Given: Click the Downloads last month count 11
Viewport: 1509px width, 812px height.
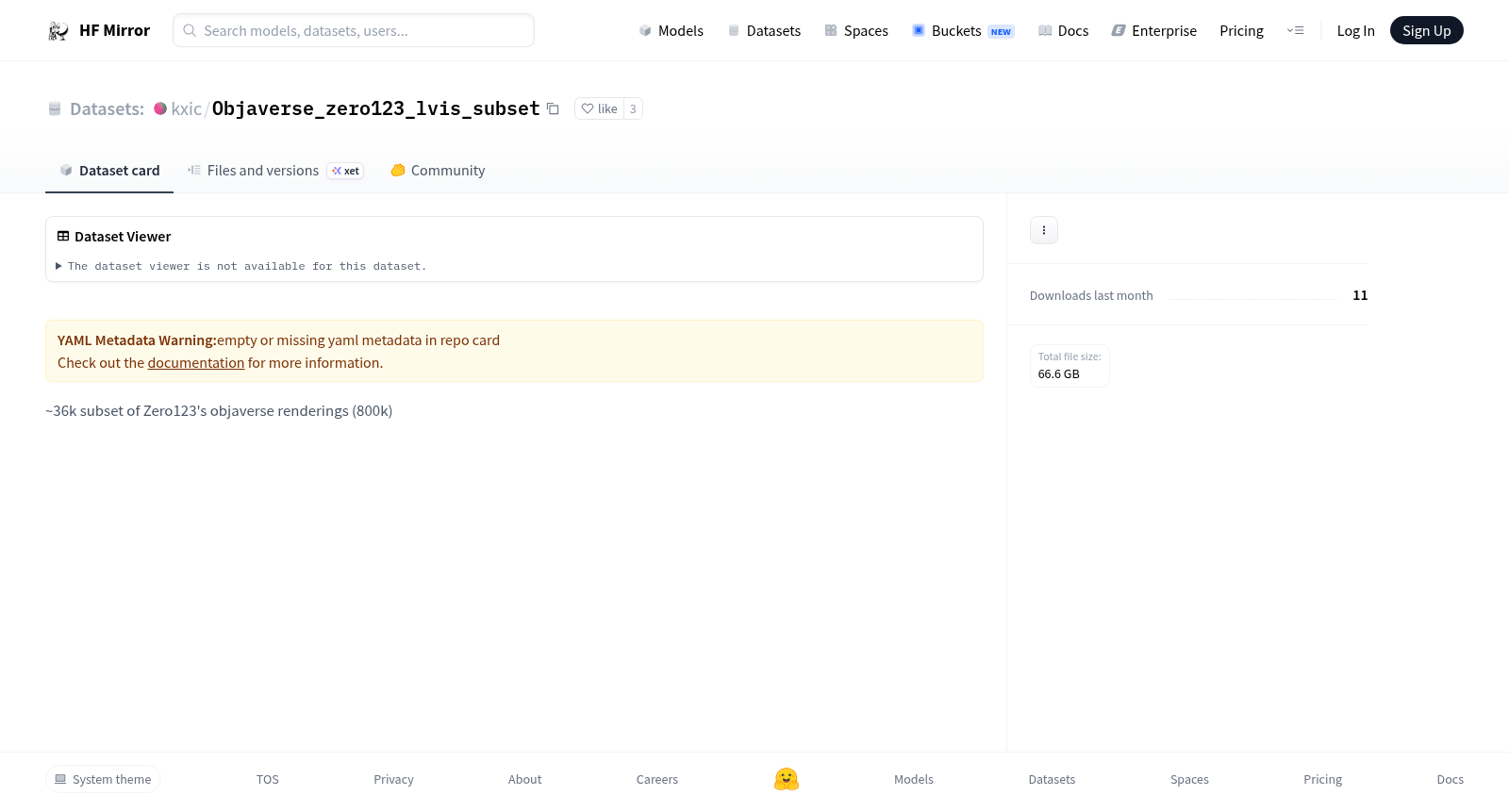Looking at the screenshot, I should point(1360,295).
